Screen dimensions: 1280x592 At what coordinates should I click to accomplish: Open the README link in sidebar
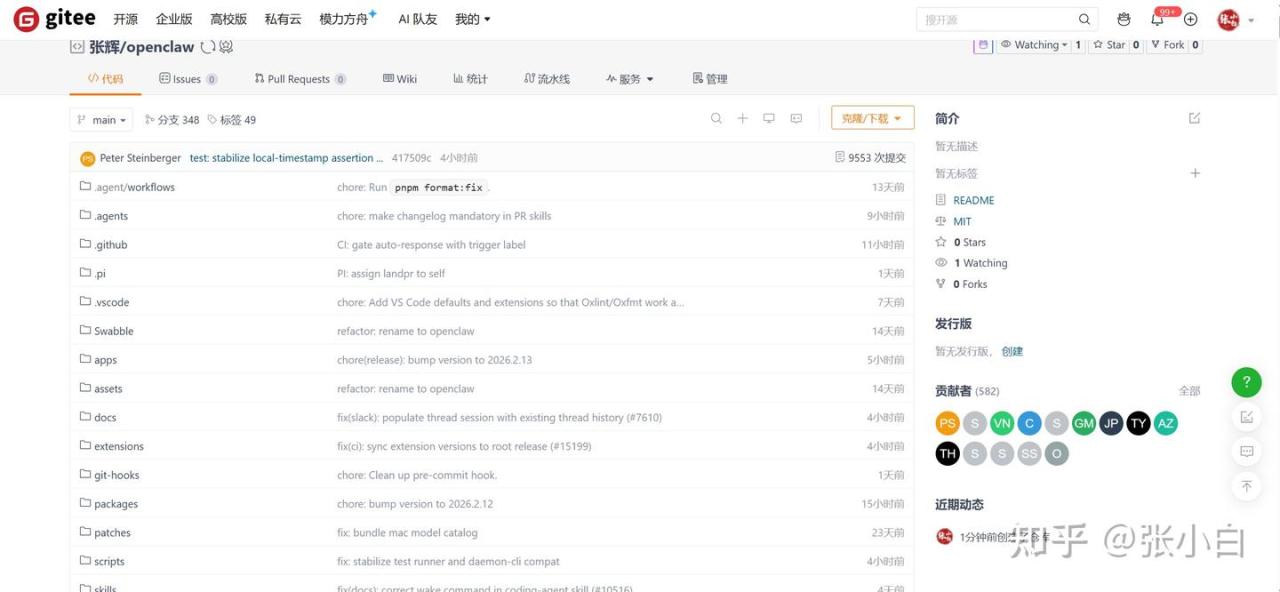point(973,200)
